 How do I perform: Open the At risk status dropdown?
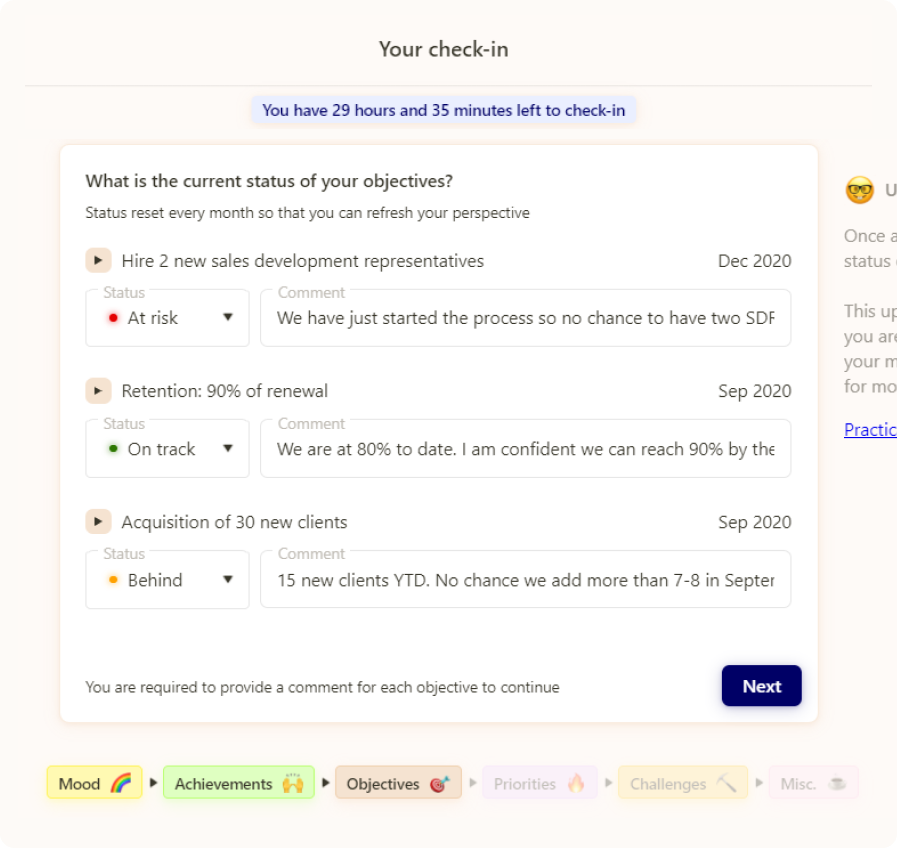168,318
